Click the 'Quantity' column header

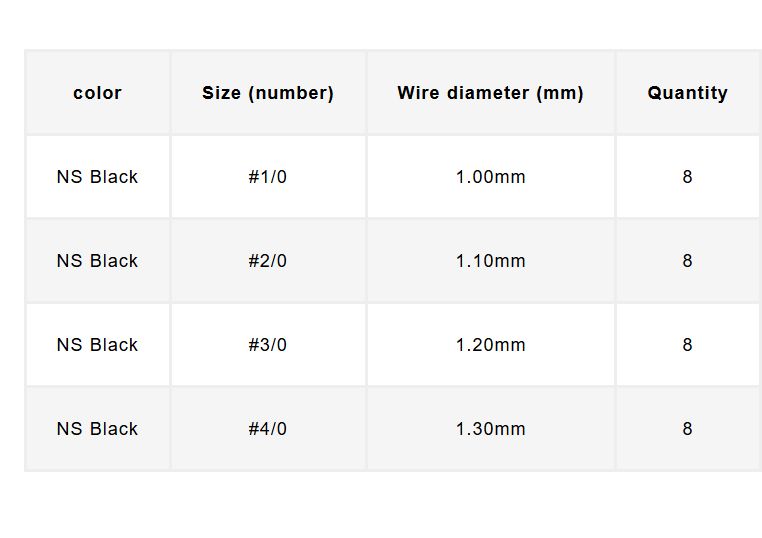coord(687,93)
